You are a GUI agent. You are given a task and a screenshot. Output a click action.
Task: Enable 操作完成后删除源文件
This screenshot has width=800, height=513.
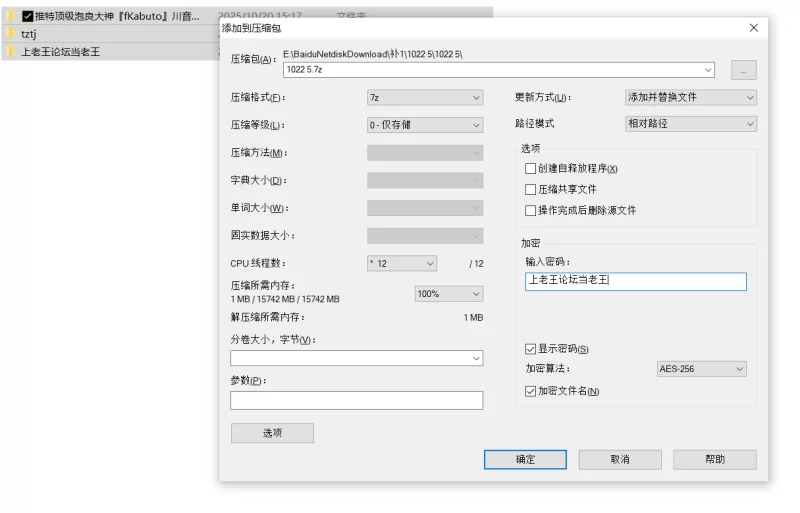click(531, 210)
